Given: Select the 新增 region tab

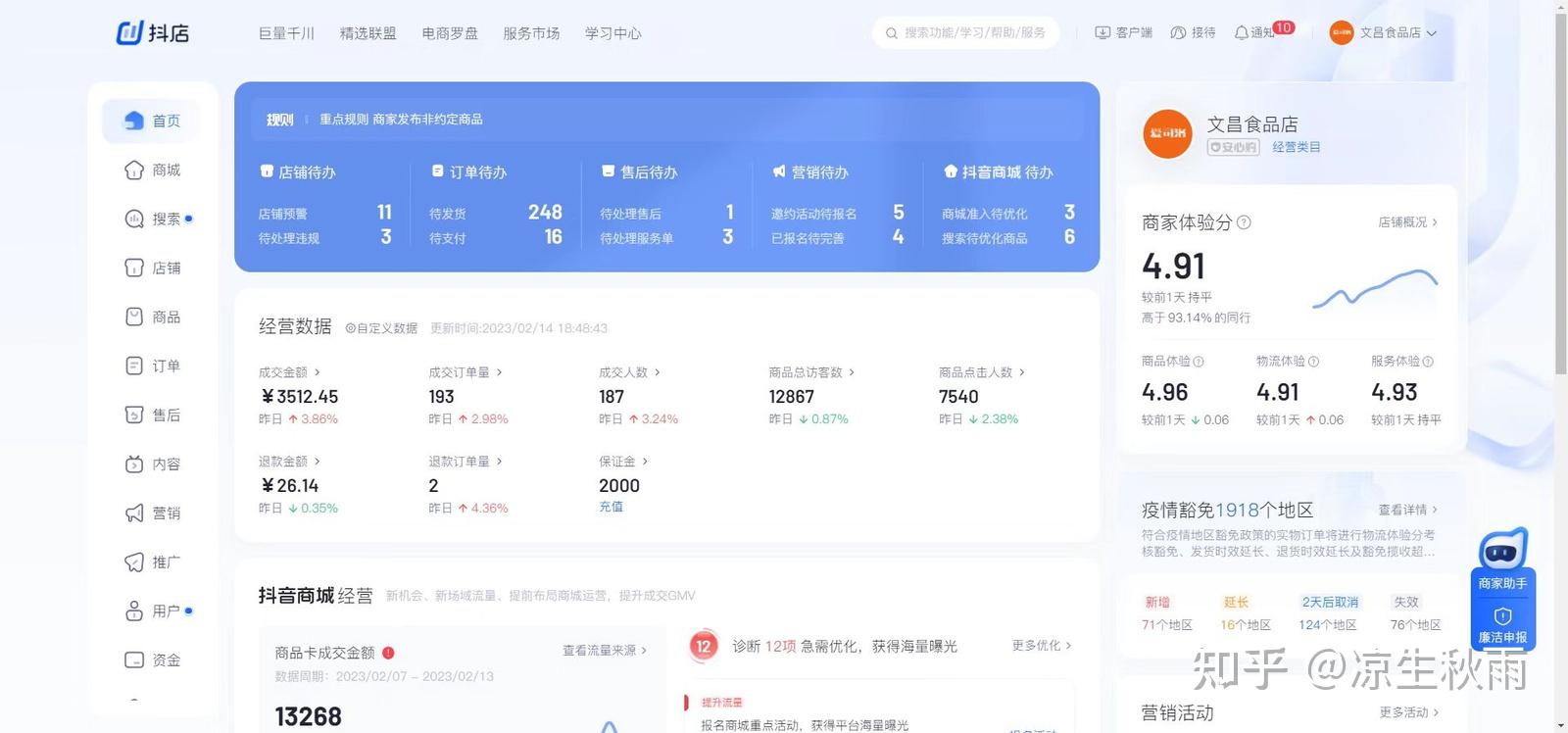Looking at the screenshot, I should click(x=1157, y=602).
